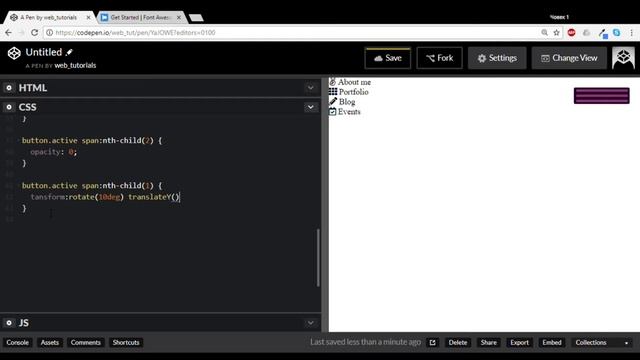Open the Console panel

pos(18,342)
